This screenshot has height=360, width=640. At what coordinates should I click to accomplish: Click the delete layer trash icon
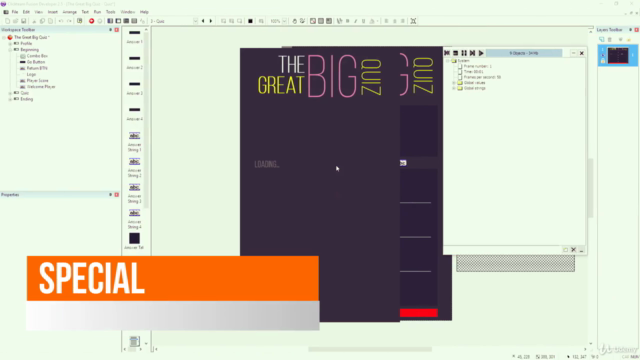610,39
